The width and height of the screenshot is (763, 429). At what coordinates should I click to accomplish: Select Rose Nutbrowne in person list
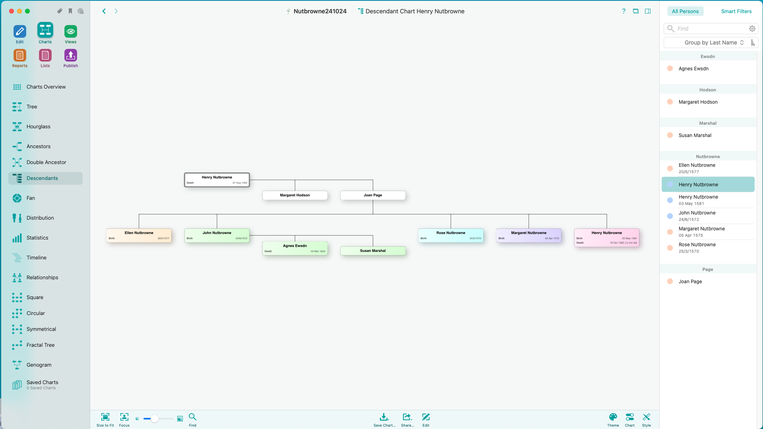pyautogui.click(x=708, y=248)
